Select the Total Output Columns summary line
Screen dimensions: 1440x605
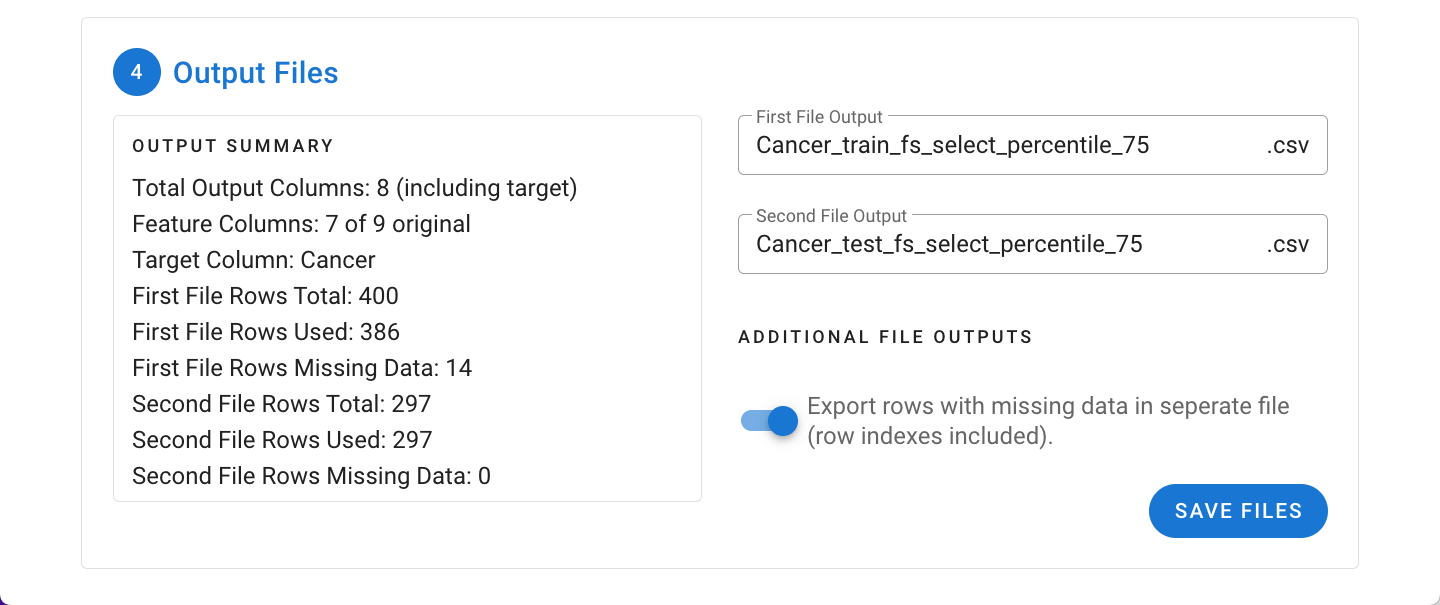point(355,188)
